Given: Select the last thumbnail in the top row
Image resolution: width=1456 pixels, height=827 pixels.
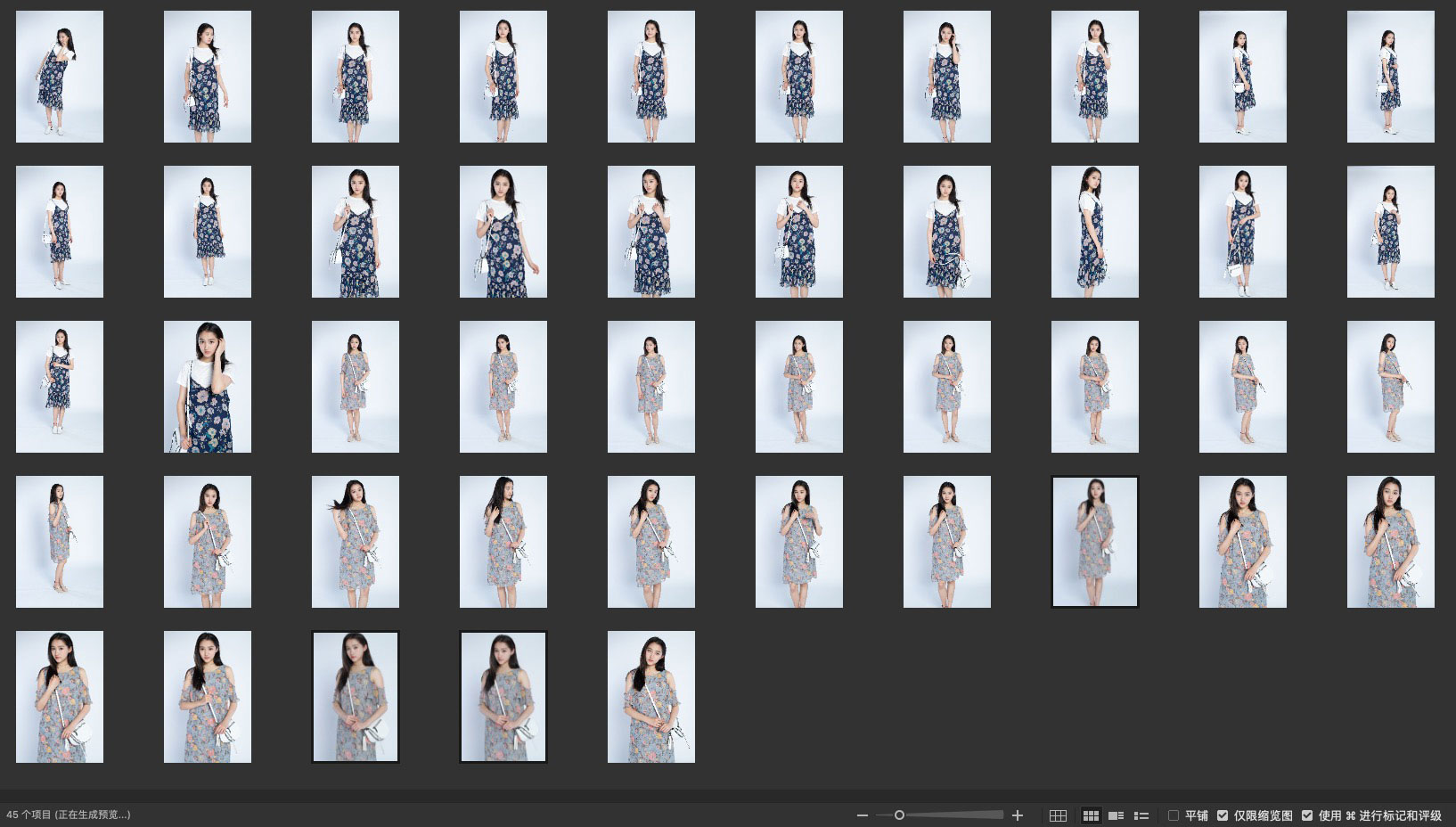Looking at the screenshot, I should (1390, 77).
